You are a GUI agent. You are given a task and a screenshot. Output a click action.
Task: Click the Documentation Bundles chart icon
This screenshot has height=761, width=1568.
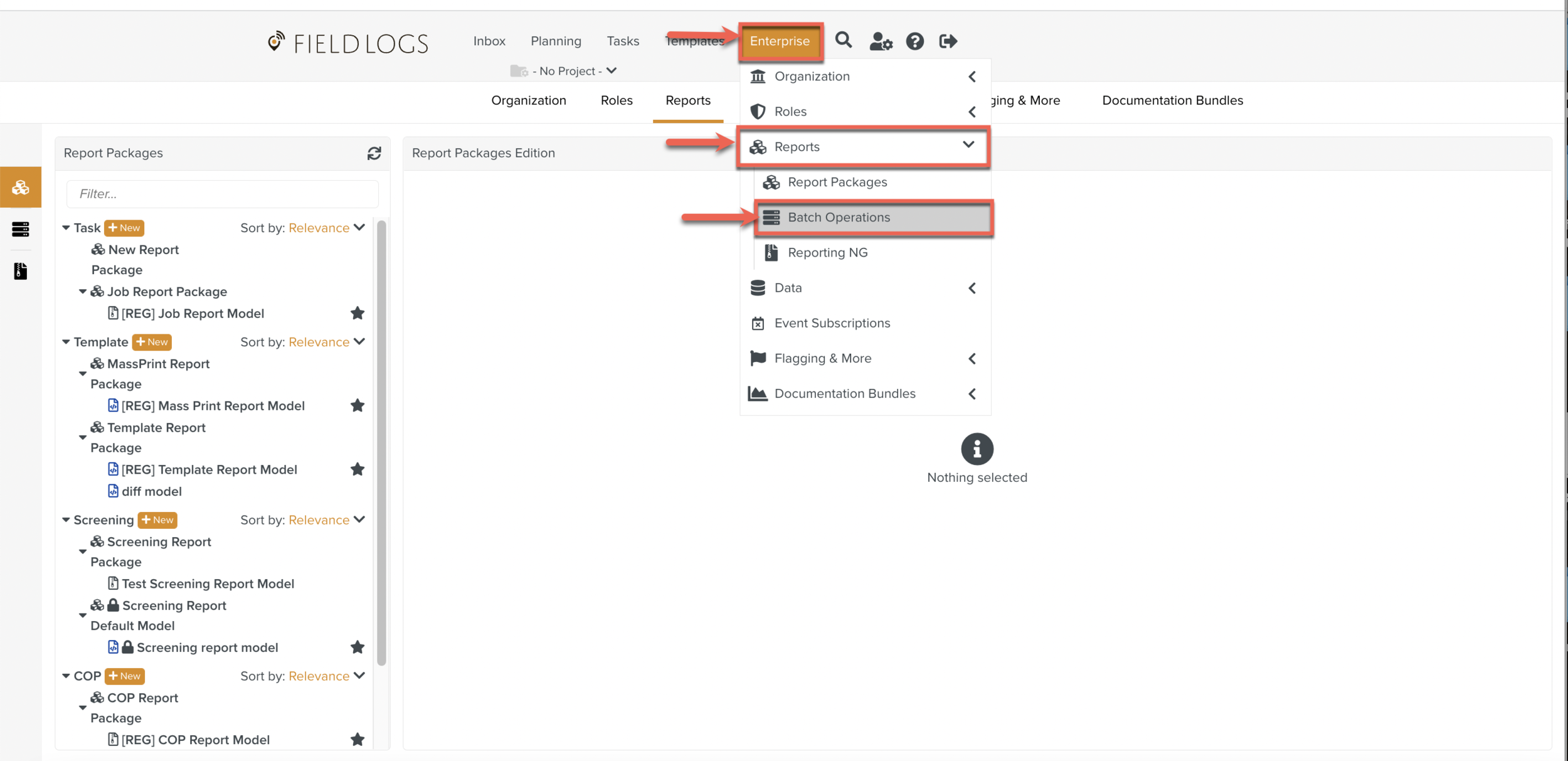pyautogui.click(x=758, y=393)
